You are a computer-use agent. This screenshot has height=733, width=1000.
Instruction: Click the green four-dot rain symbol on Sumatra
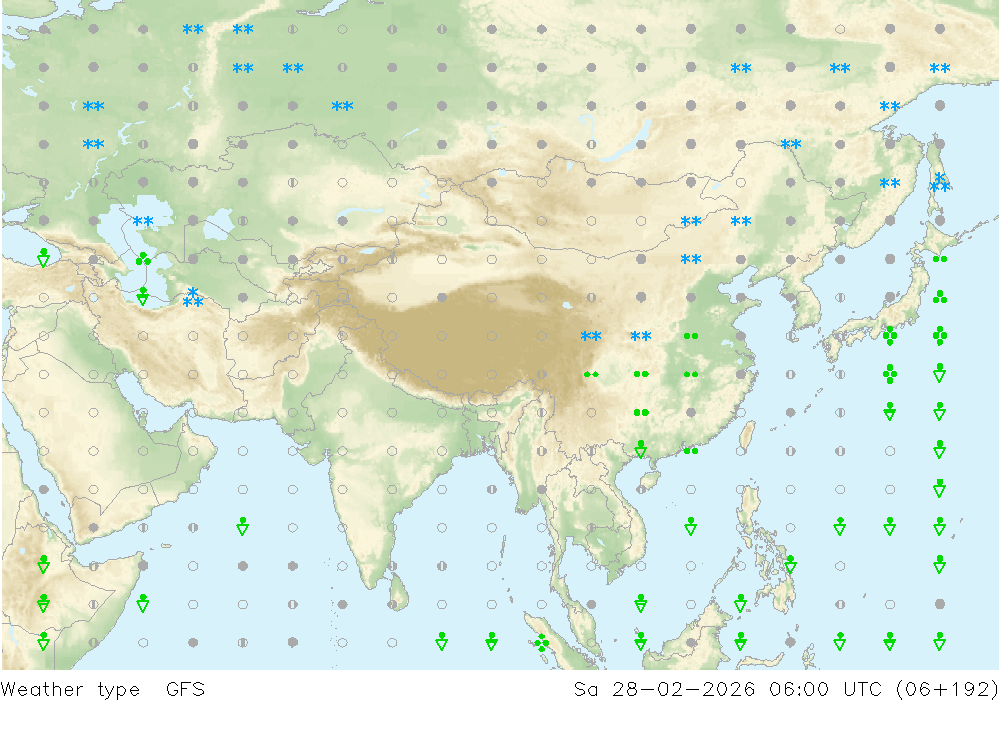541,642
